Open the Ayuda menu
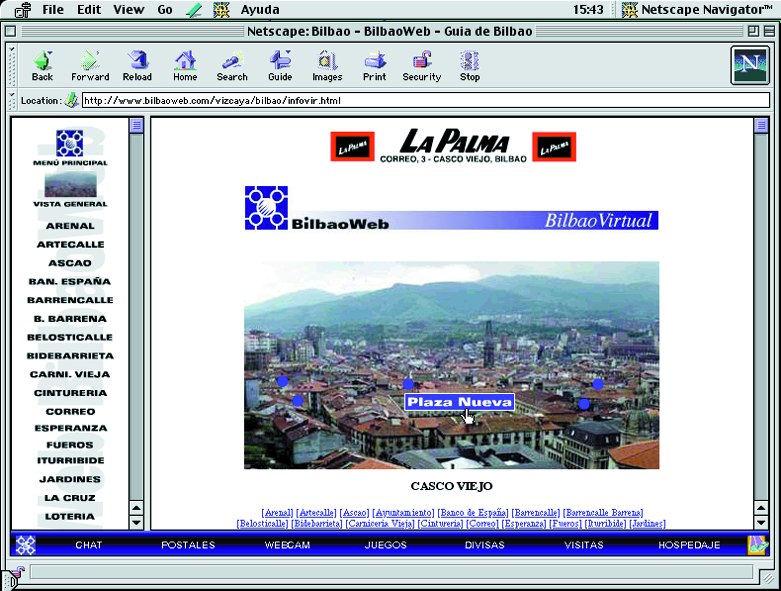The image size is (781, 591). 260,9
